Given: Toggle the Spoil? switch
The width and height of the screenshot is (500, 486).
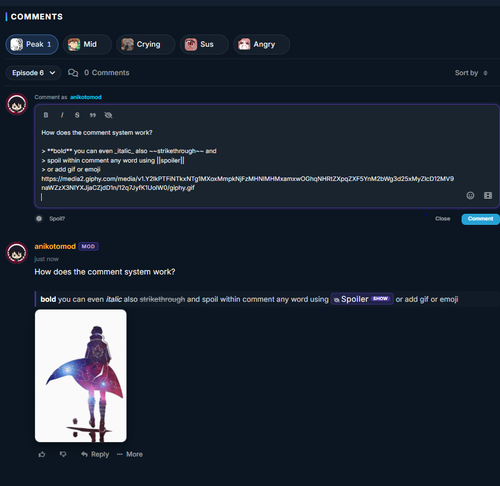Looking at the screenshot, I should (x=39, y=219).
